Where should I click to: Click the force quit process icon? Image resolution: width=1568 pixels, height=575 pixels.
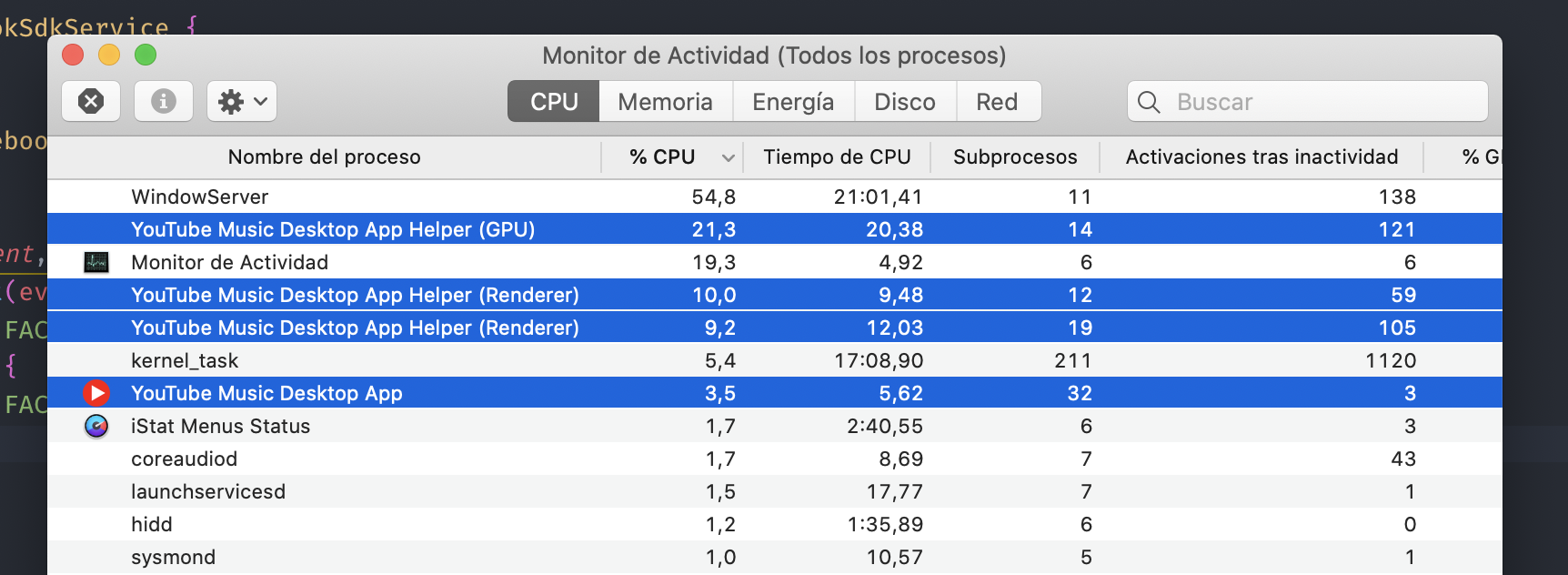point(90,101)
